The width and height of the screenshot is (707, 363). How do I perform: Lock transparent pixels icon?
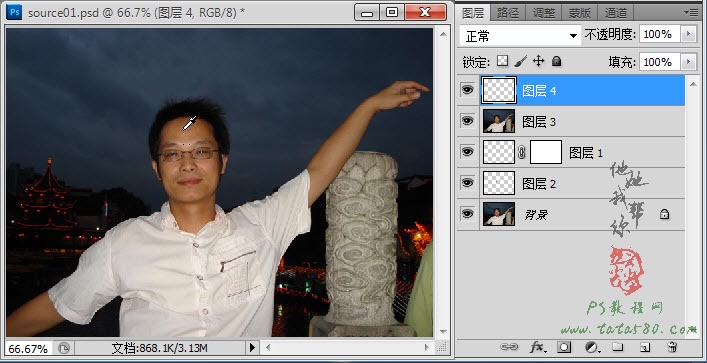point(502,61)
